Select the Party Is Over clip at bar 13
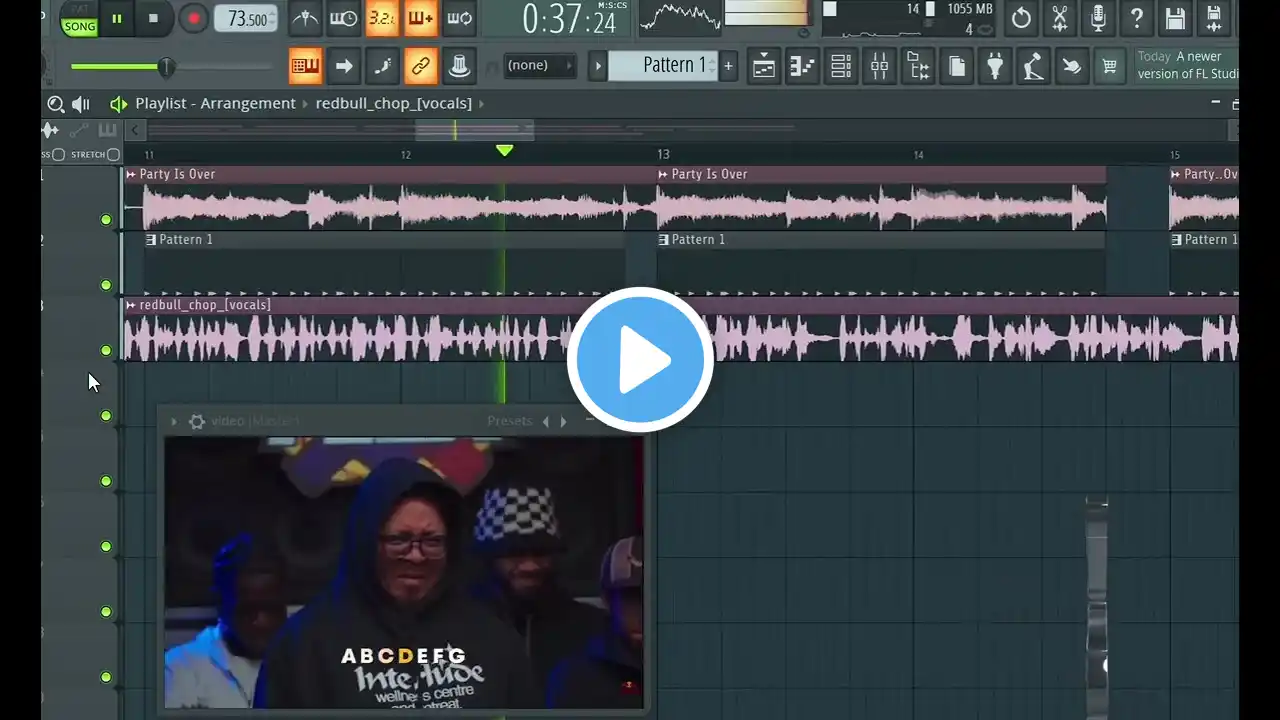The width and height of the screenshot is (1280, 720). click(x=880, y=198)
